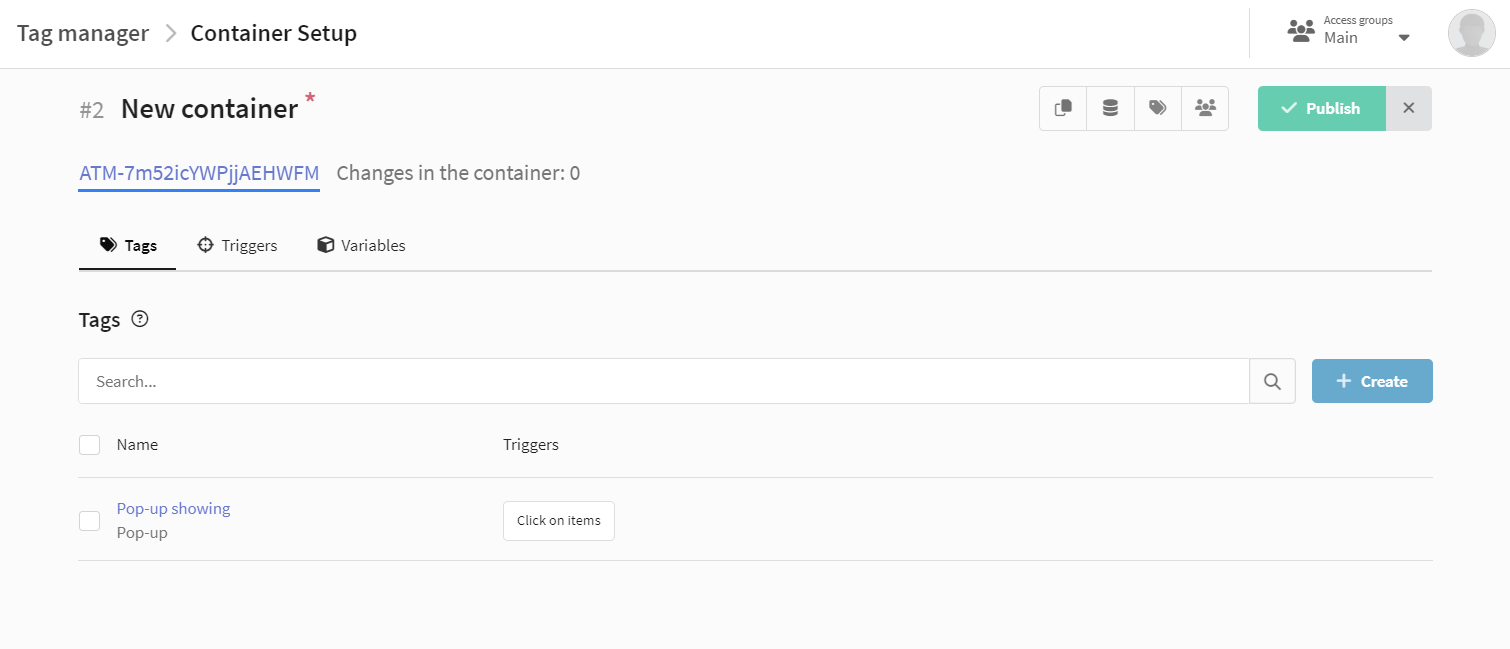Publish the container

point(1321,108)
